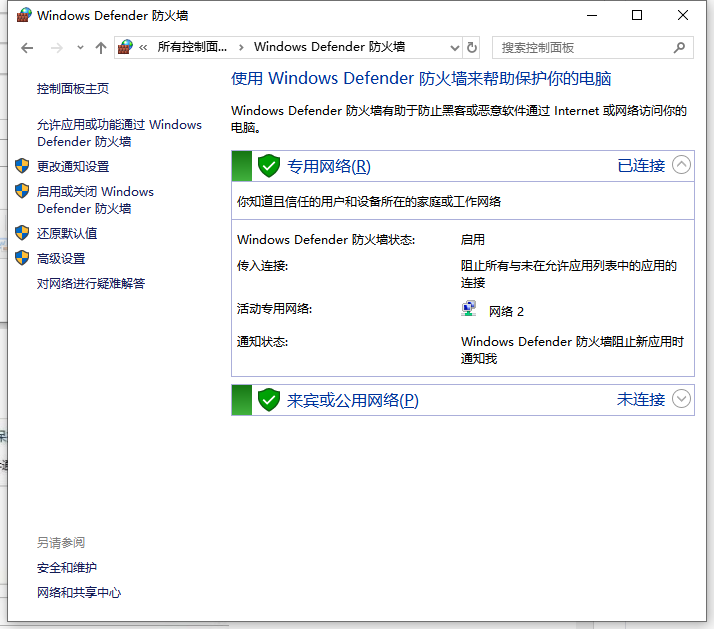Click the back navigation arrow
714x629 pixels.
tap(27, 48)
